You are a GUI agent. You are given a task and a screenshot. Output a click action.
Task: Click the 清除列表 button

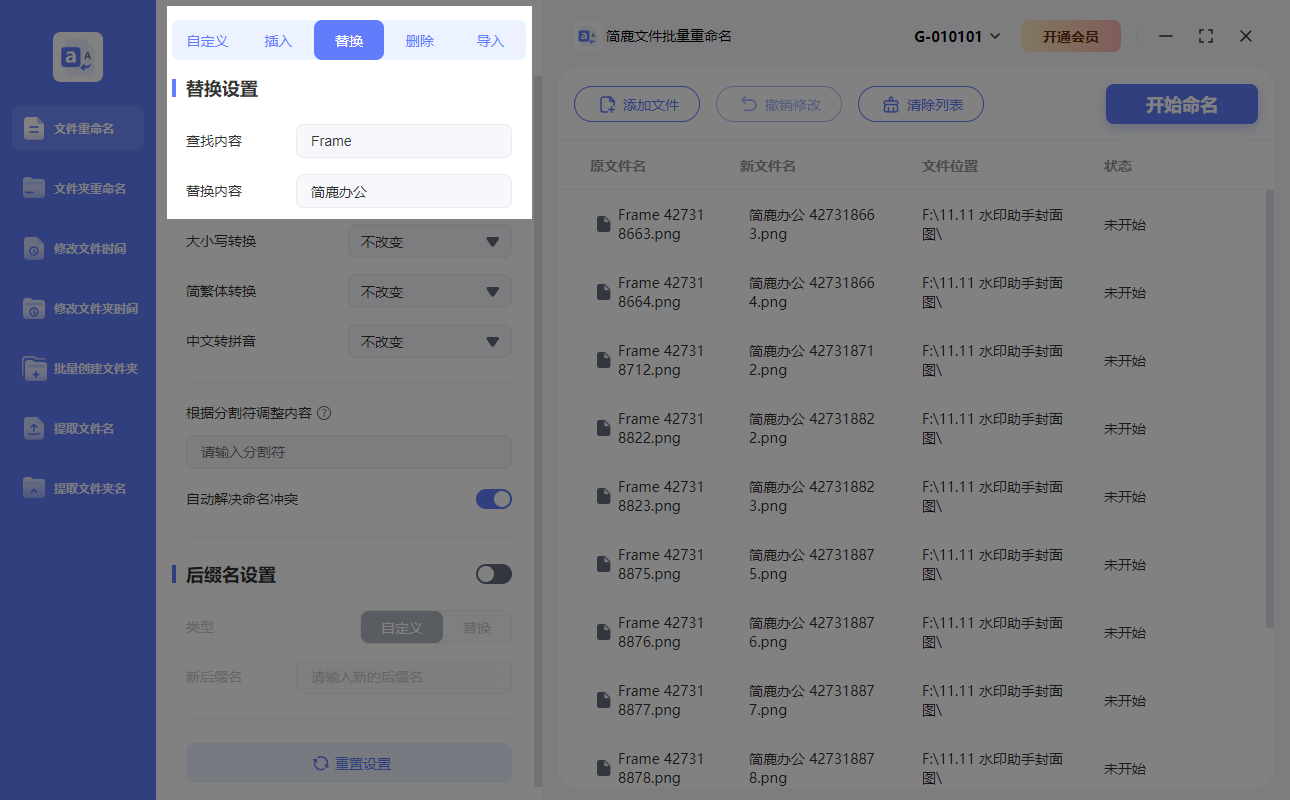(x=921, y=104)
